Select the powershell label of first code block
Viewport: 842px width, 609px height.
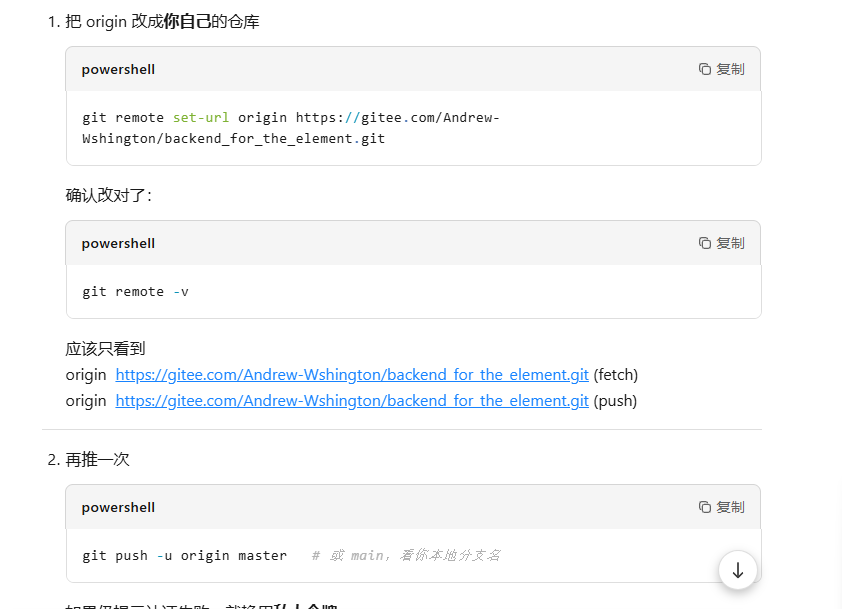118,69
